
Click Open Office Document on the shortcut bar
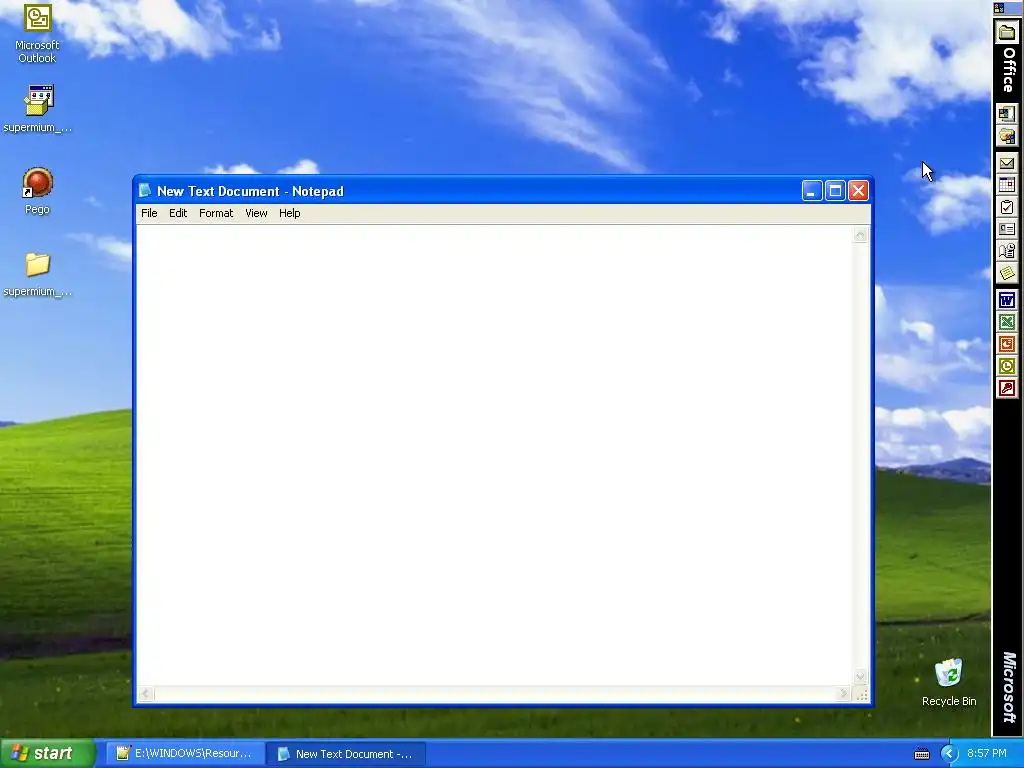[x=1007, y=136]
